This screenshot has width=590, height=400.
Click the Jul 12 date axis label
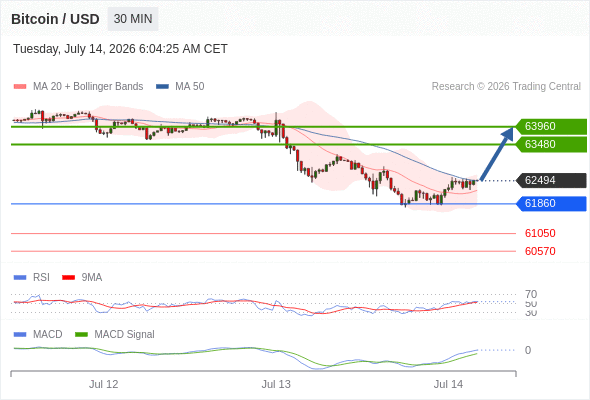tap(103, 384)
